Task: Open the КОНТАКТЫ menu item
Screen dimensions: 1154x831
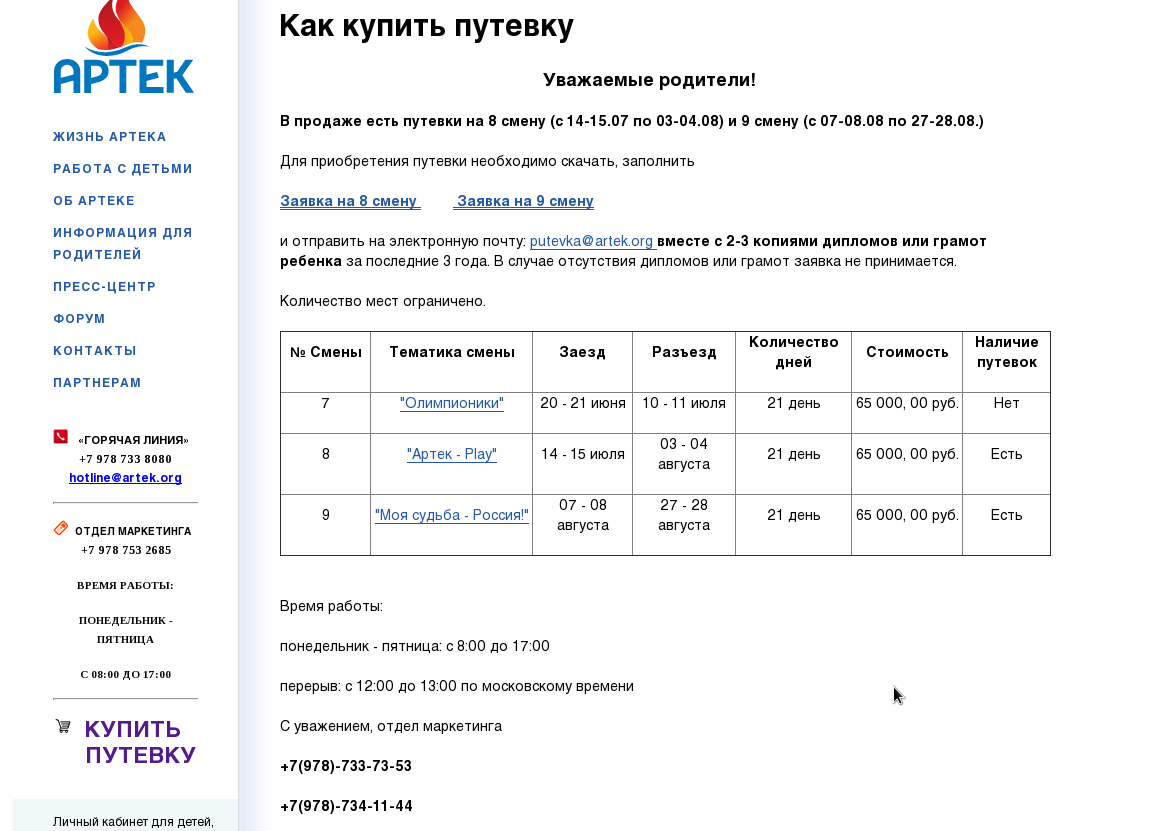Action: click(95, 351)
